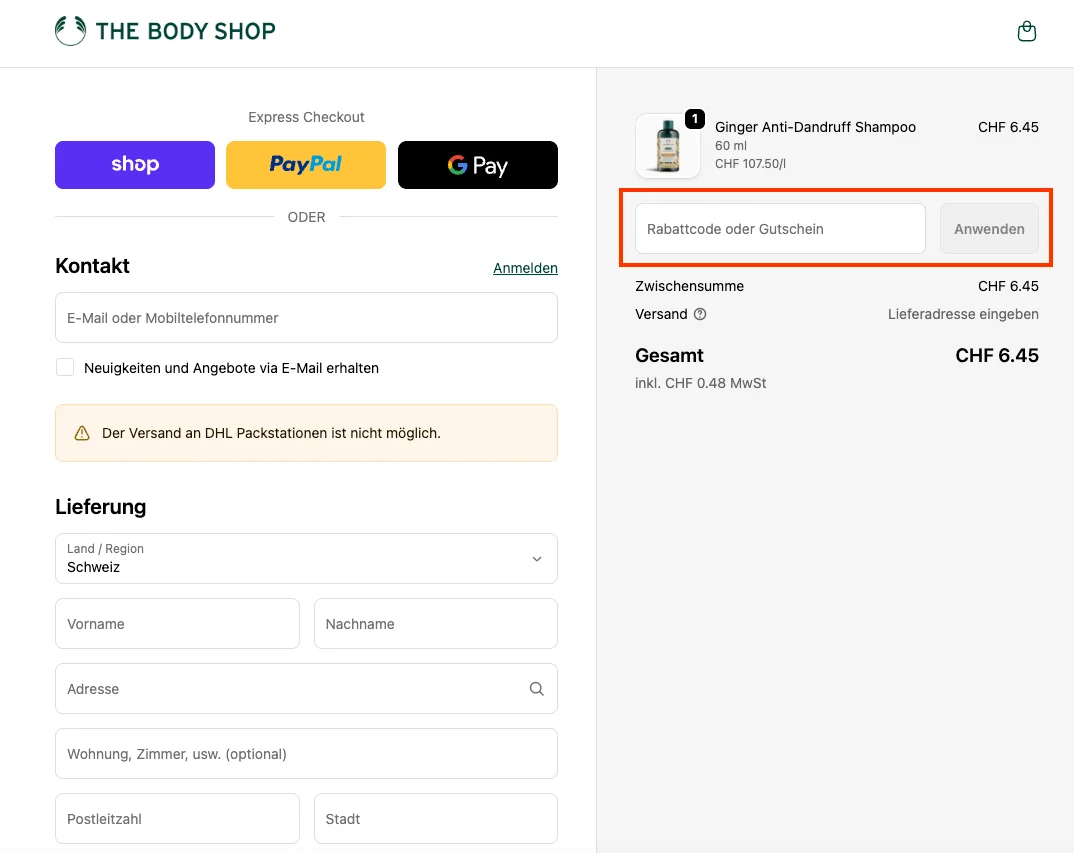Click the magnifier icon in the Adresse field
The image size is (1074, 853).
coord(536,688)
